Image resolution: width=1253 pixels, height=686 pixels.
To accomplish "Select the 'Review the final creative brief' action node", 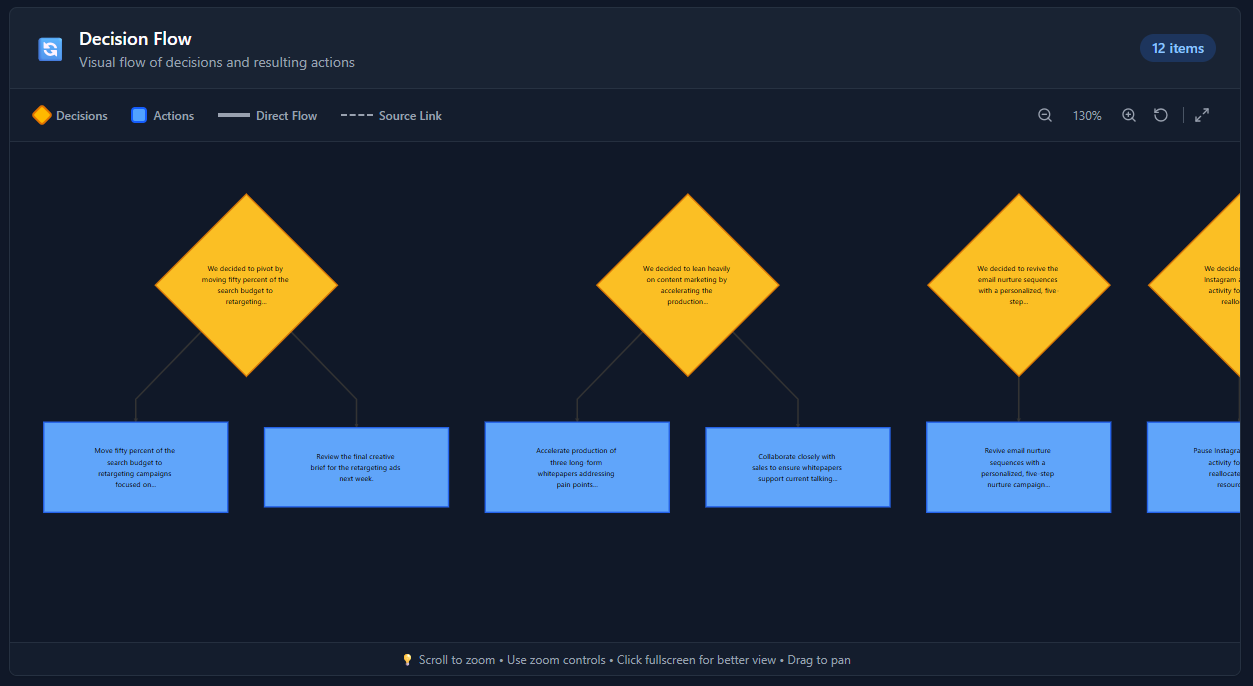I will click(356, 467).
